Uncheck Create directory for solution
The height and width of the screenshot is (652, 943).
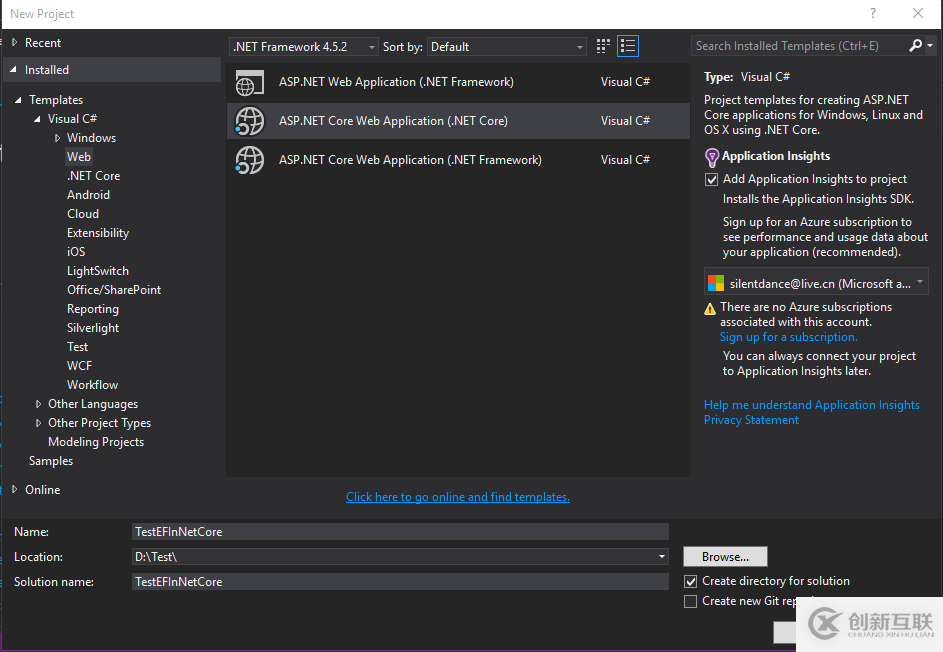(690, 581)
